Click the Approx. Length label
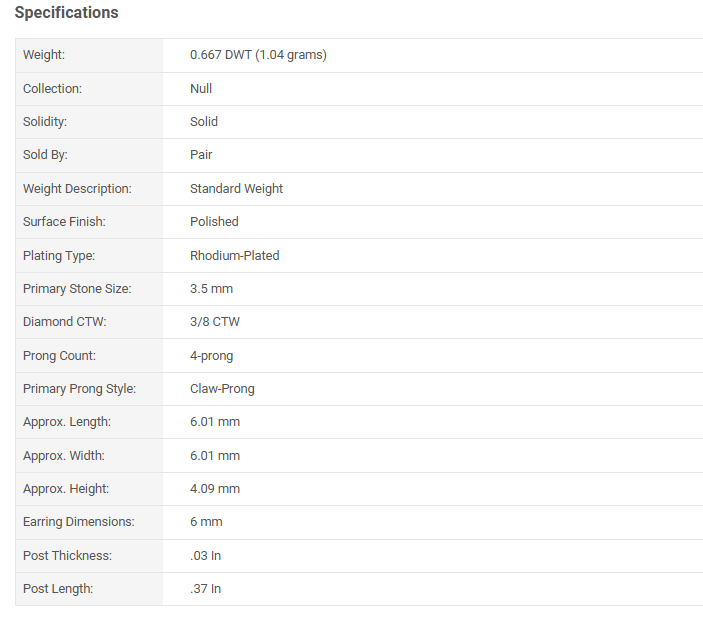This screenshot has width=703, height=618. tap(67, 422)
